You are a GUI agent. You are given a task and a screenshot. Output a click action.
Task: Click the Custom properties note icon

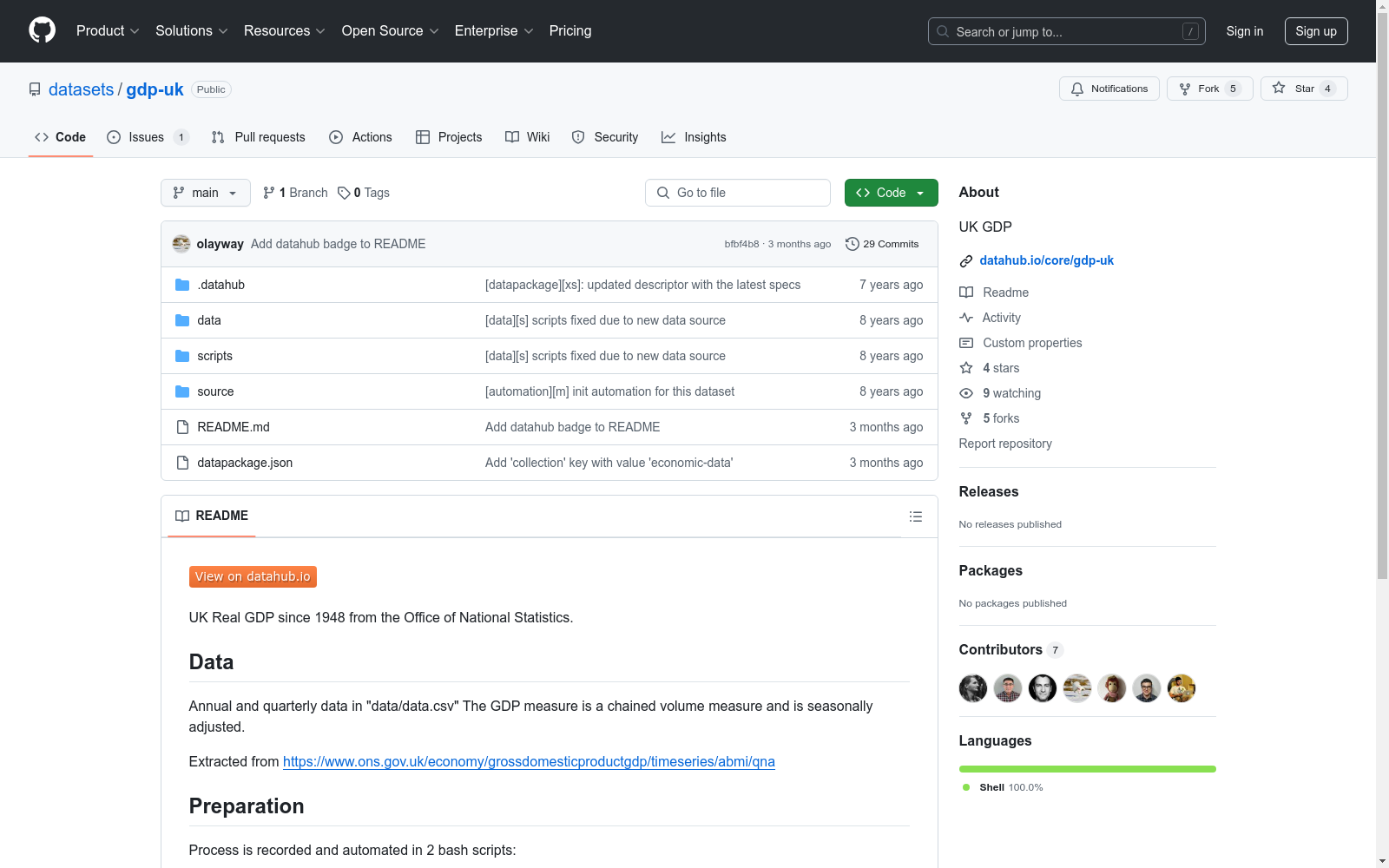click(966, 343)
